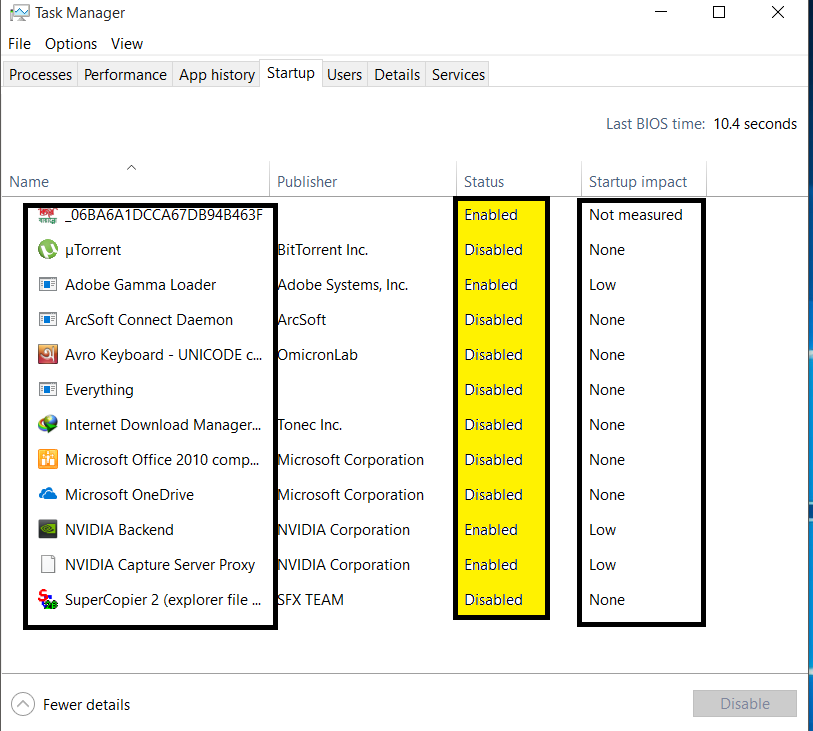This screenshot has width=813, height=731.
Task: Click the SuperCopier 2 icon
Action: point(48,599)
